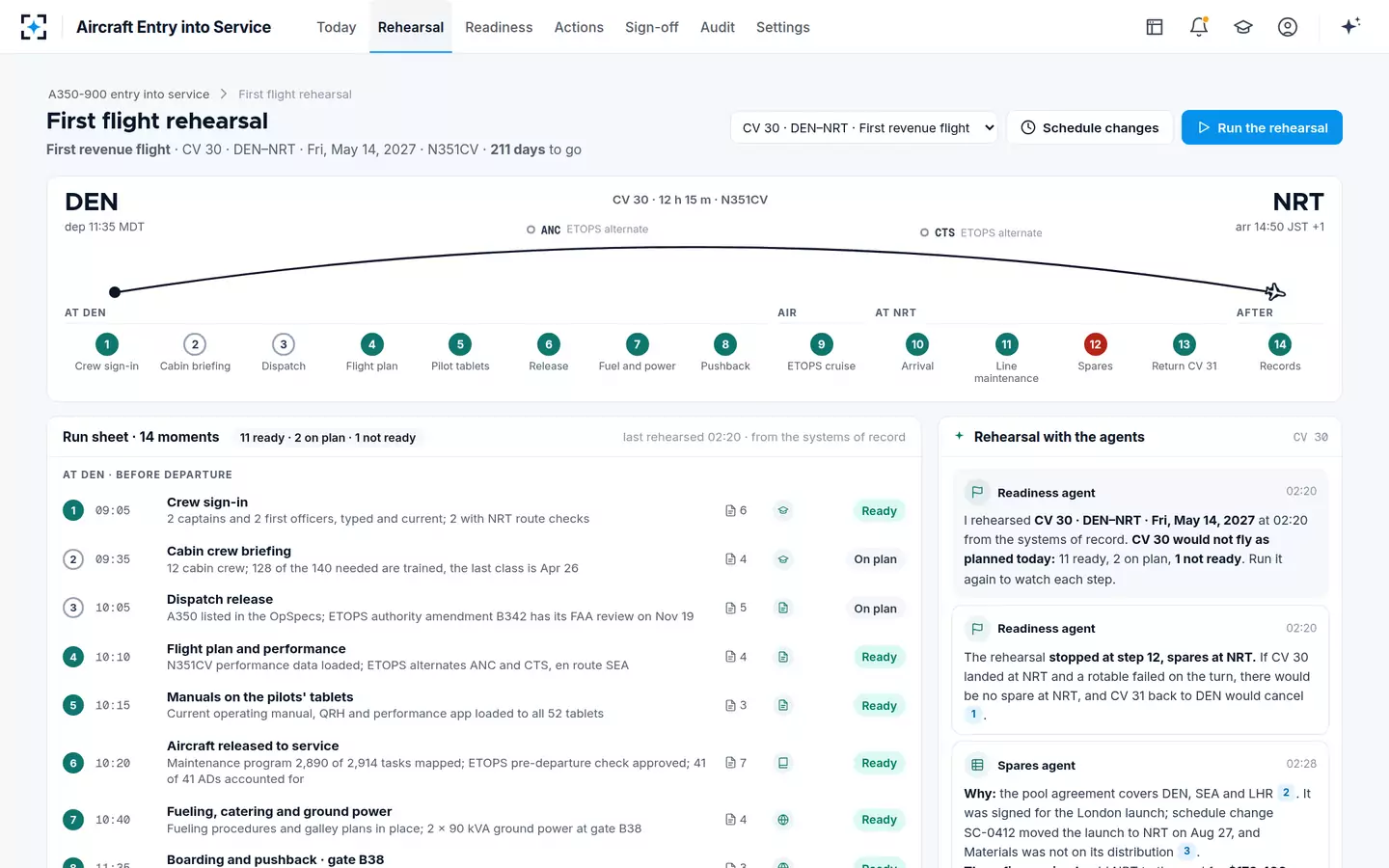Click the training icon in Cabin crew briefing row
The image size is (1389, 868).
point(783,559)
